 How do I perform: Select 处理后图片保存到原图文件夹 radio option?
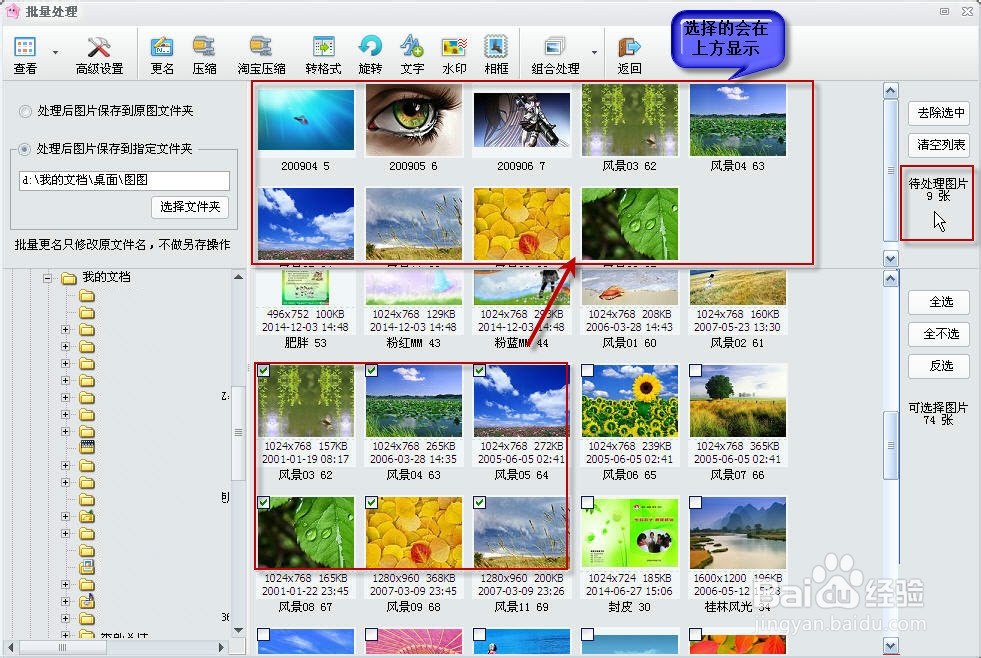pyautogui.click(x=24, y=112)
